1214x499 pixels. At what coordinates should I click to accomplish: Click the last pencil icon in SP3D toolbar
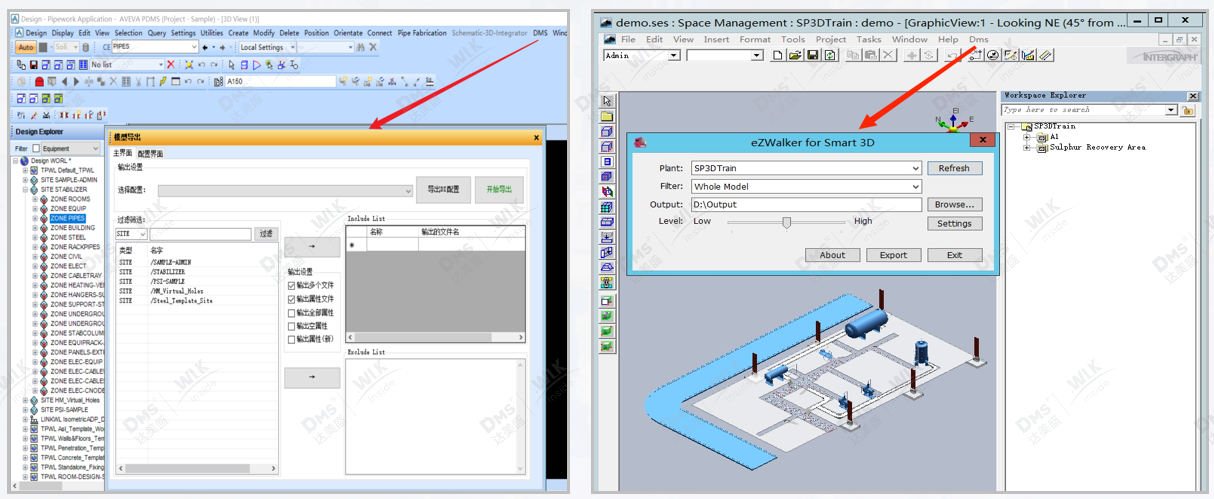tap(1045, 55)
